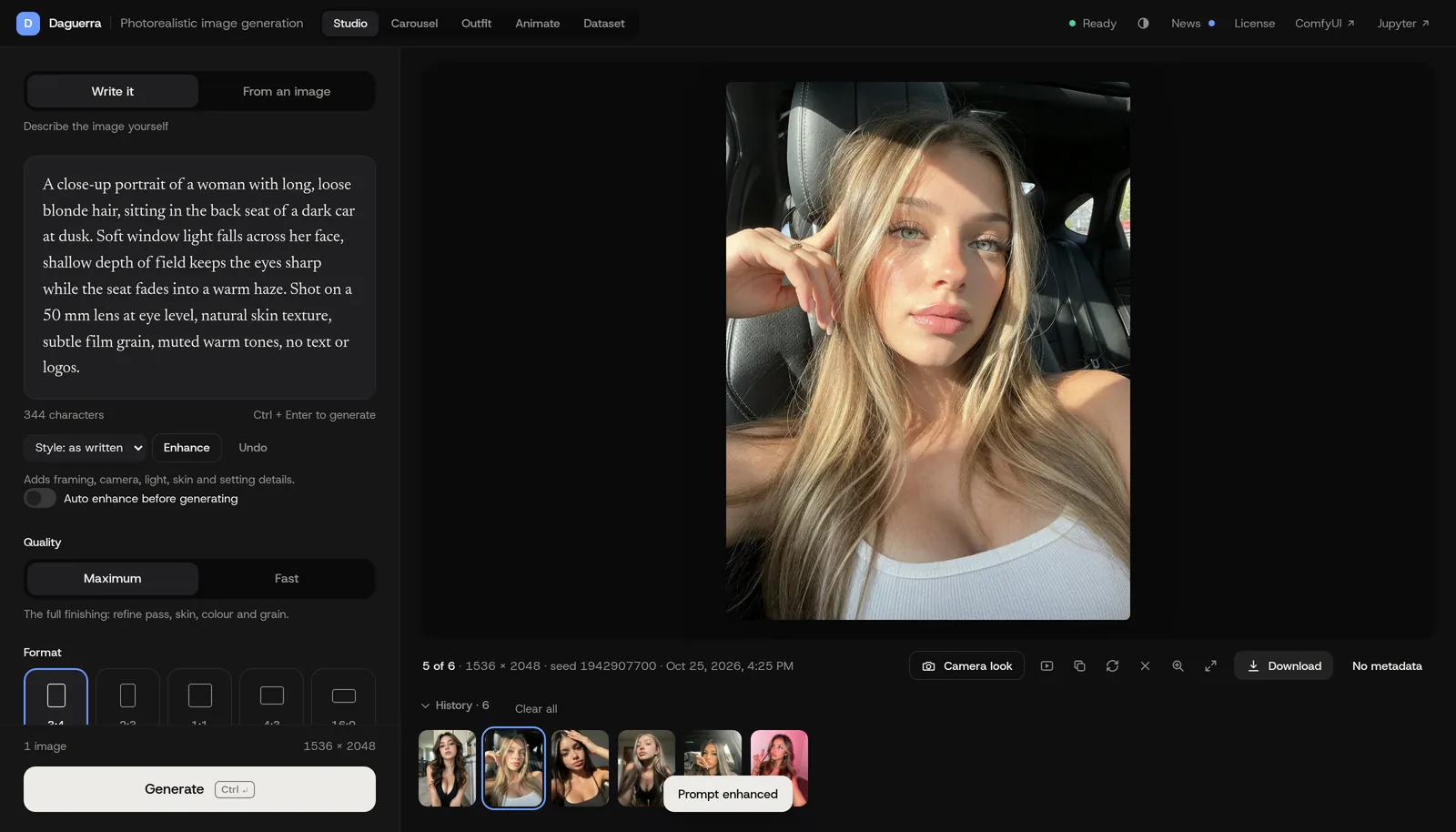Screen dimensions: 1456x832
Task: Open the Carousel tab
Action: click(x=414, y=23)
